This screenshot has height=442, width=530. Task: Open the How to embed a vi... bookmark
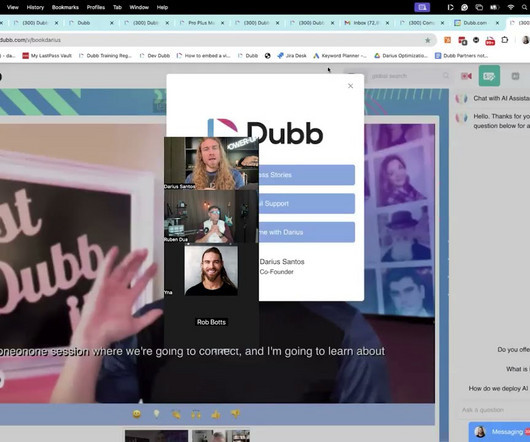(203, 56)
